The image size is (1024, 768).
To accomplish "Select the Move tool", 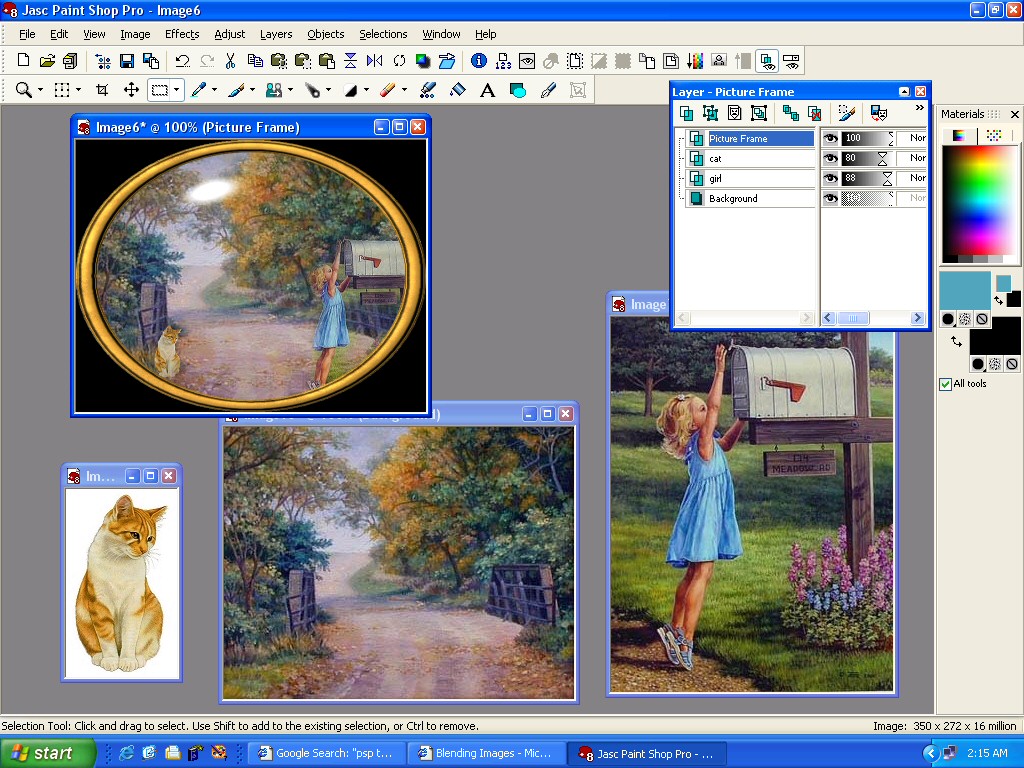I will [131, 89].
